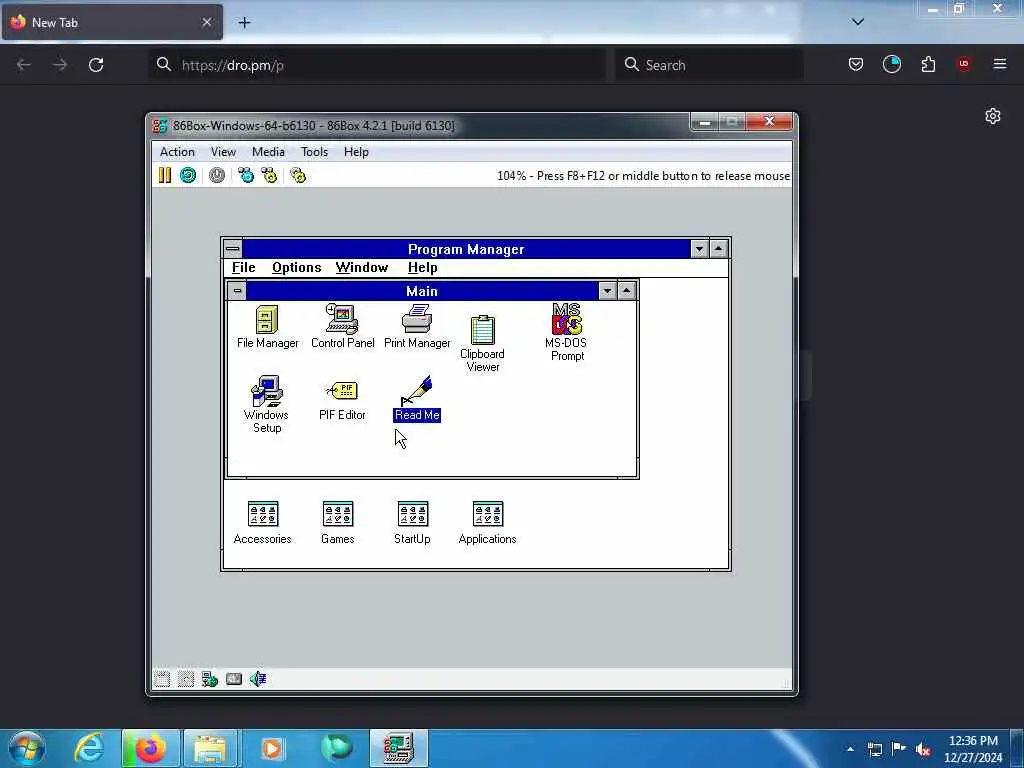The height and width of the screenshot is (768, 1024).
Task: Maximize Program Manager with up arrow
Action: coord(718,249)
